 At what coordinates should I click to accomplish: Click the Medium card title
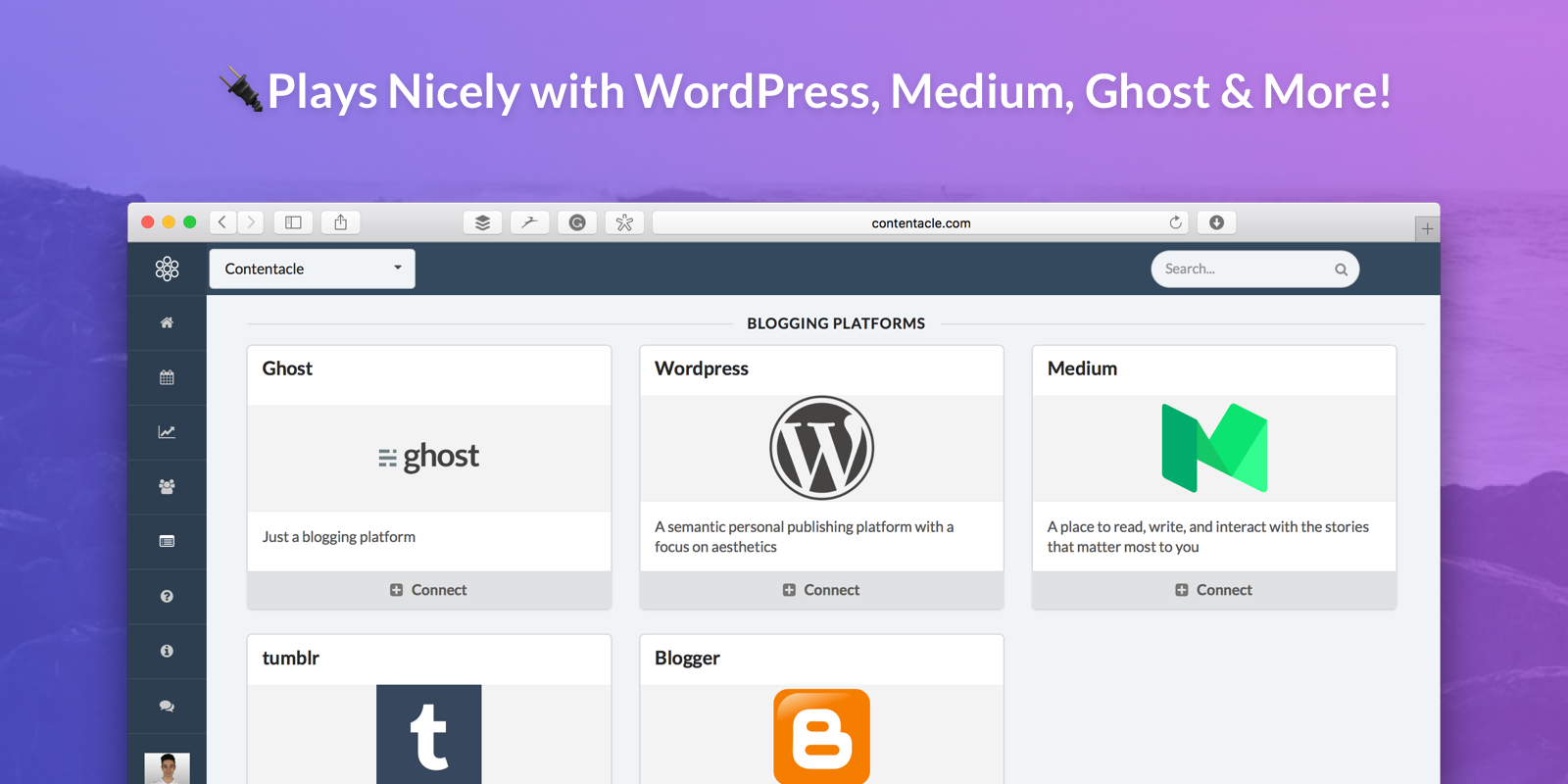pos(1082,368)
